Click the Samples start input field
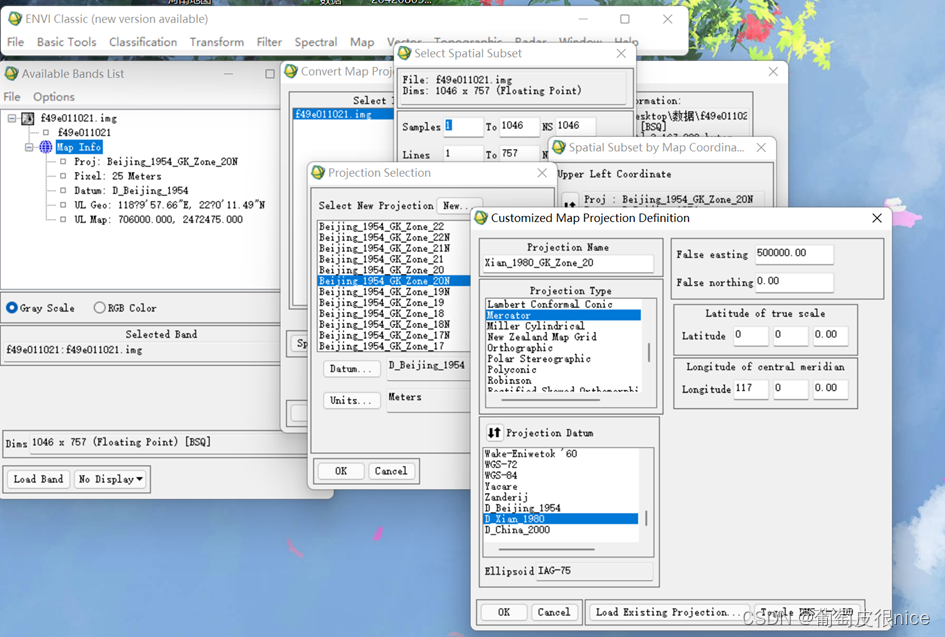This screenshot has width=945, height=637. [x=463, y=126]
